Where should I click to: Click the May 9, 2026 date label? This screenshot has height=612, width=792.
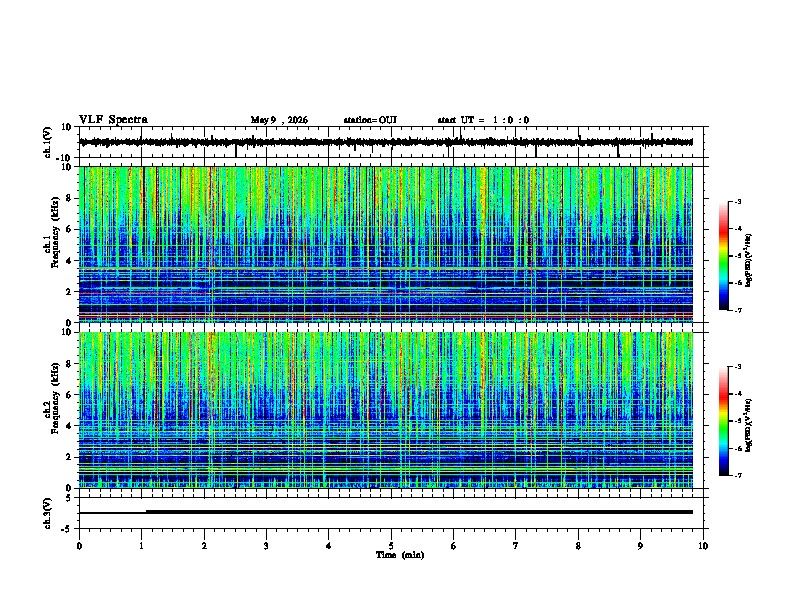(279, 120)
